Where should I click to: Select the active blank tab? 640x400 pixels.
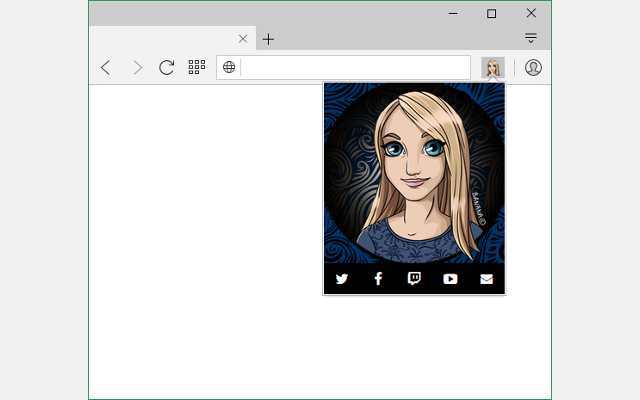(172, 38)
